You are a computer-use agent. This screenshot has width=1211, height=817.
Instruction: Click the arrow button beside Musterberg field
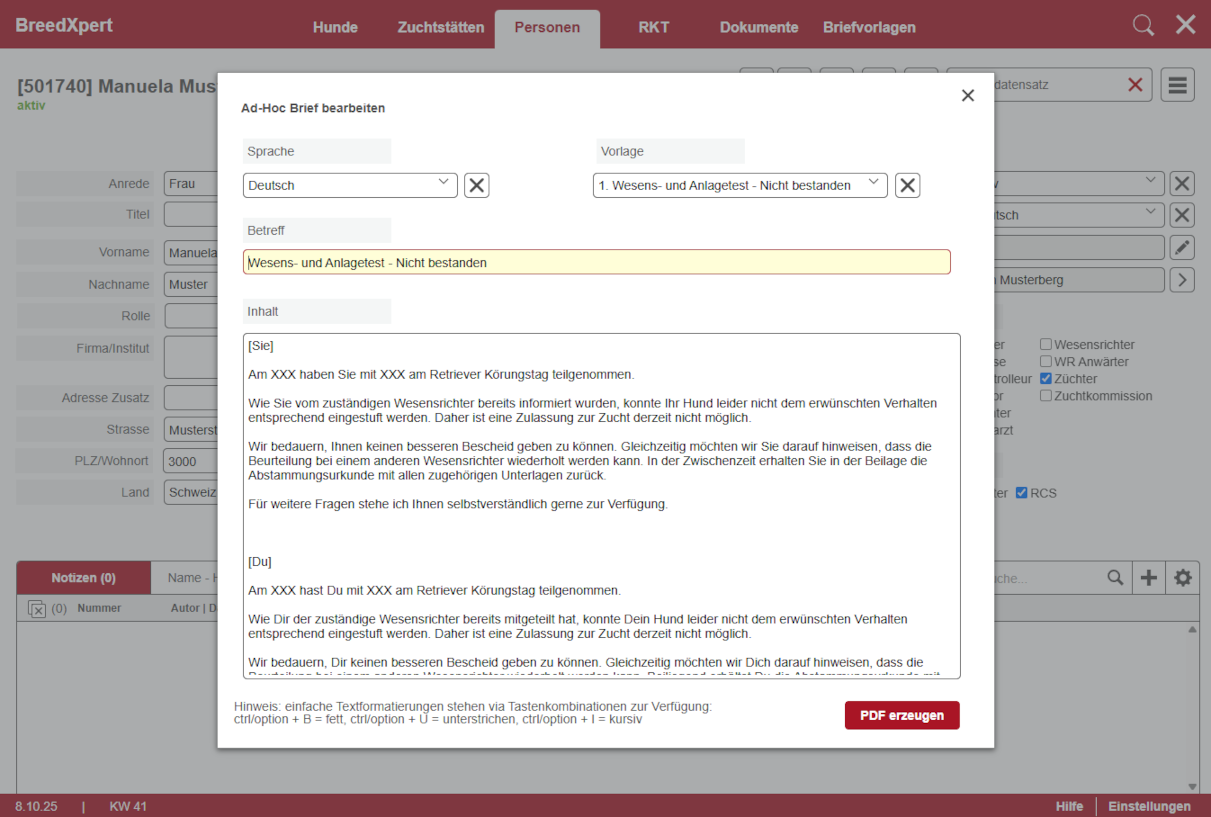(x=1182, y=280)
